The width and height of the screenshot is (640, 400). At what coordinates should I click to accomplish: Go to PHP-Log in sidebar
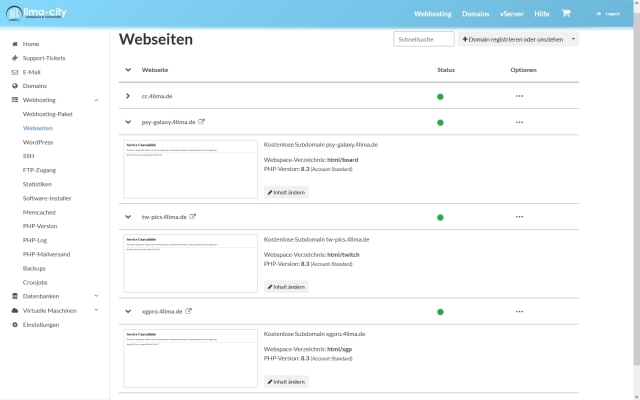tap(35, 240)
